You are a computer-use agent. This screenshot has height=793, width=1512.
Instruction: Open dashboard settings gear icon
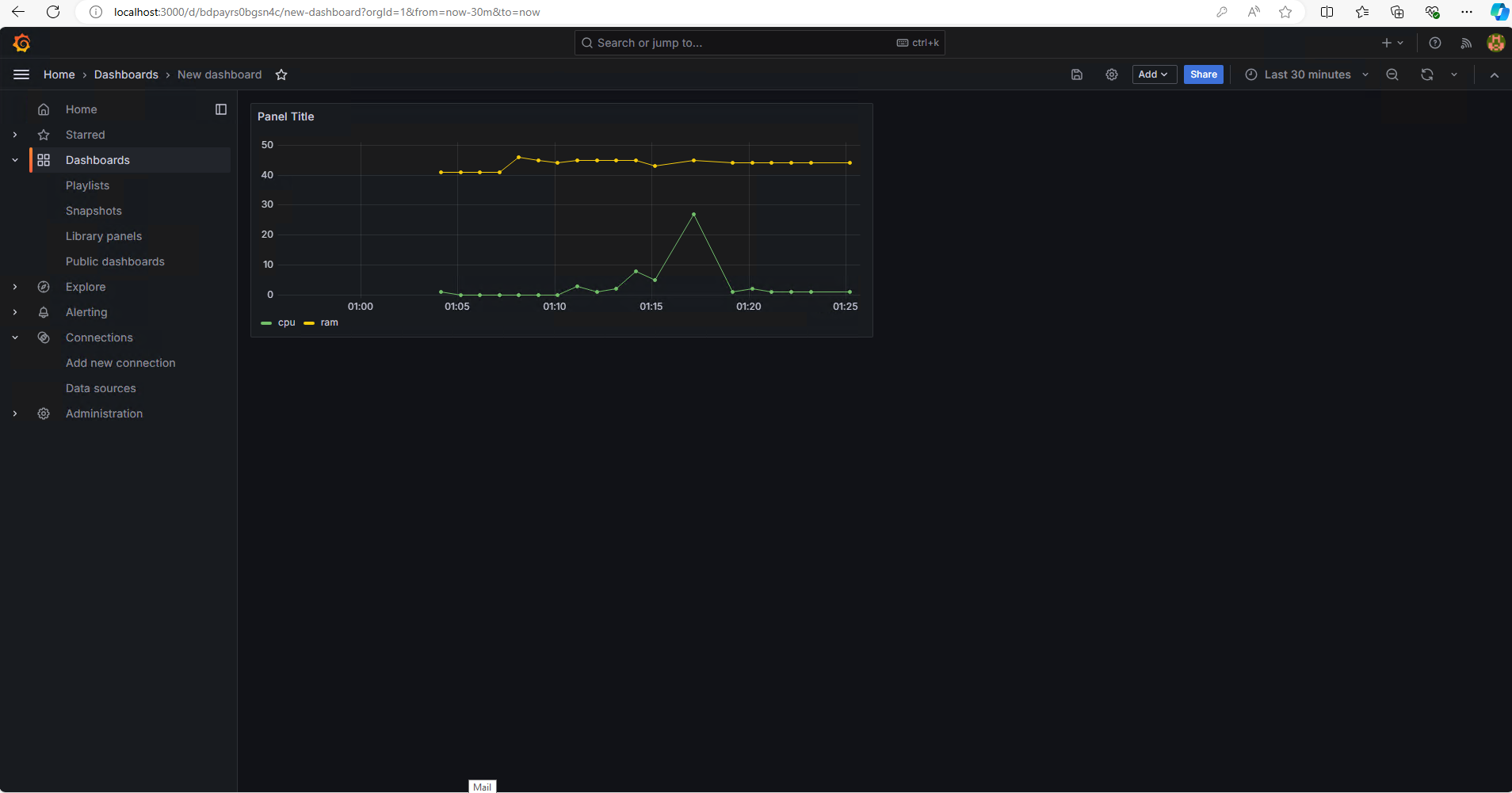[x=1112, y=74]
